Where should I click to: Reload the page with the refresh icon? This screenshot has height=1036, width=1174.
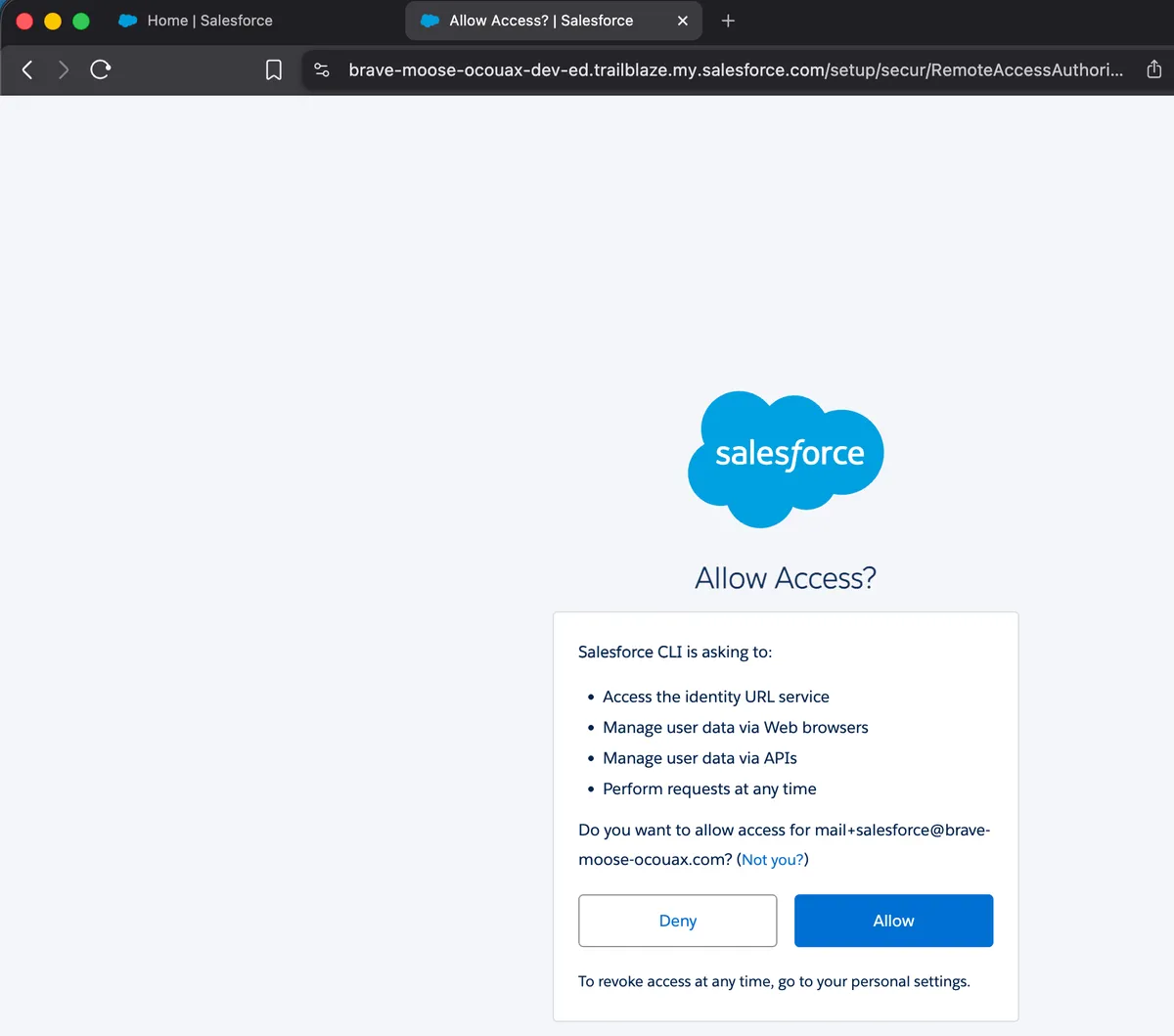(x=101, y=69)
